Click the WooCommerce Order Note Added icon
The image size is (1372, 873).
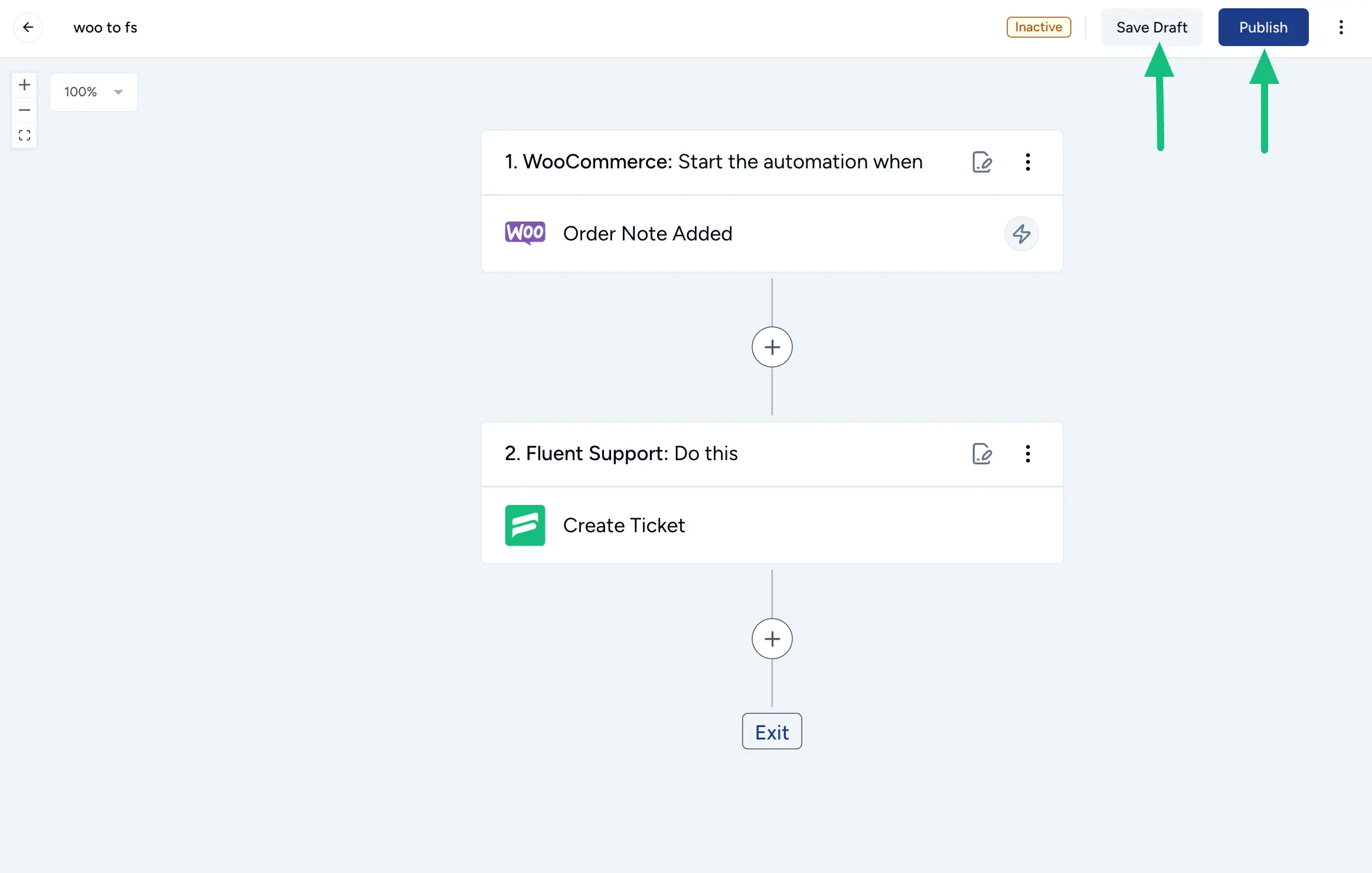(x=525, y=232)
